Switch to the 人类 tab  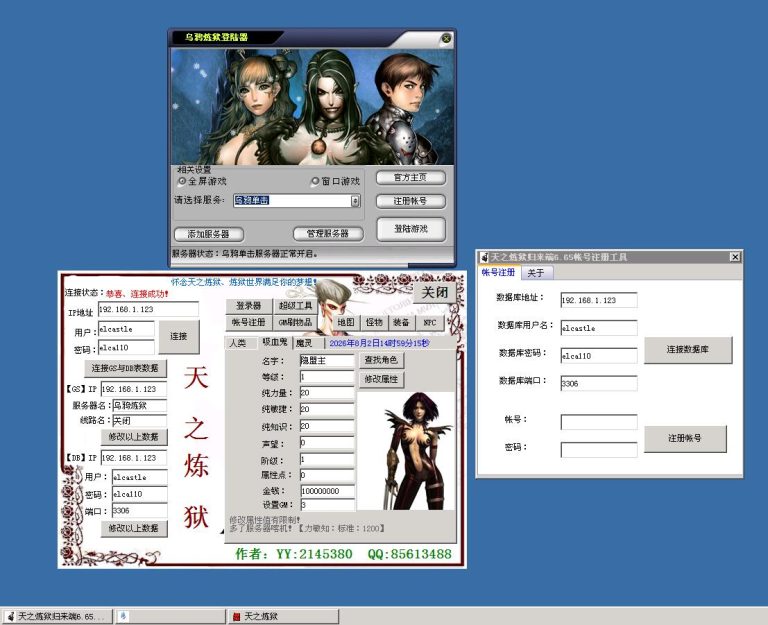coord(240,343)
